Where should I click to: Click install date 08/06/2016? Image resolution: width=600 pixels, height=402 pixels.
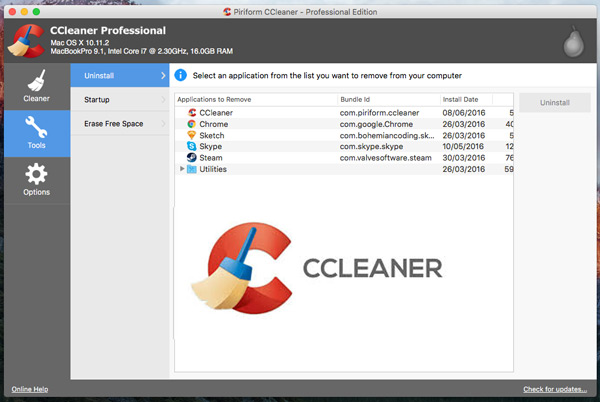click(464, 113)
